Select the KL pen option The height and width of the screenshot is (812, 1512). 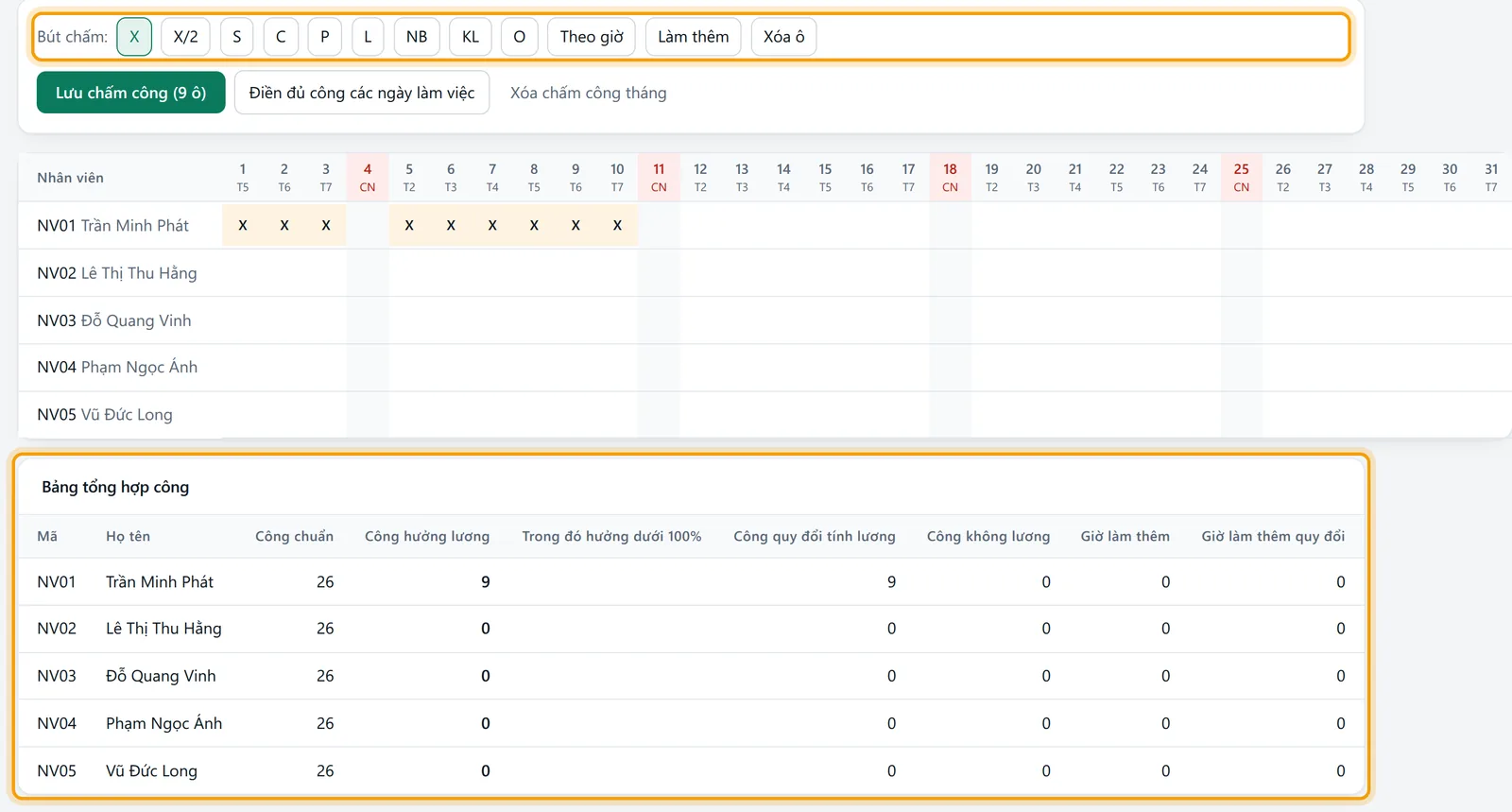471,37
